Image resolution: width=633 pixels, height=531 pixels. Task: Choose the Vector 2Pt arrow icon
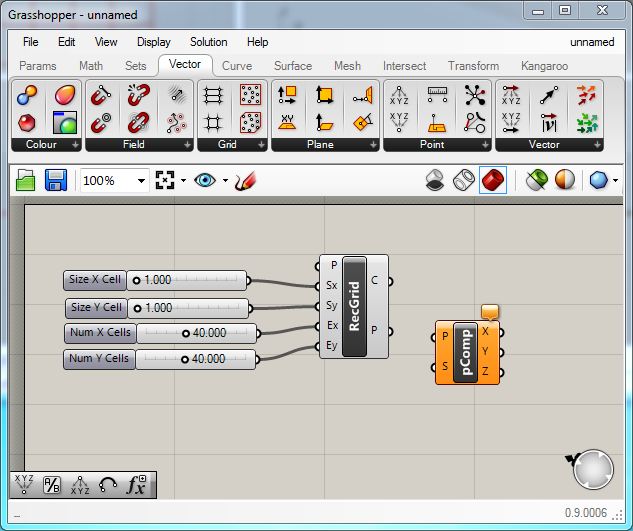point(549,95)
